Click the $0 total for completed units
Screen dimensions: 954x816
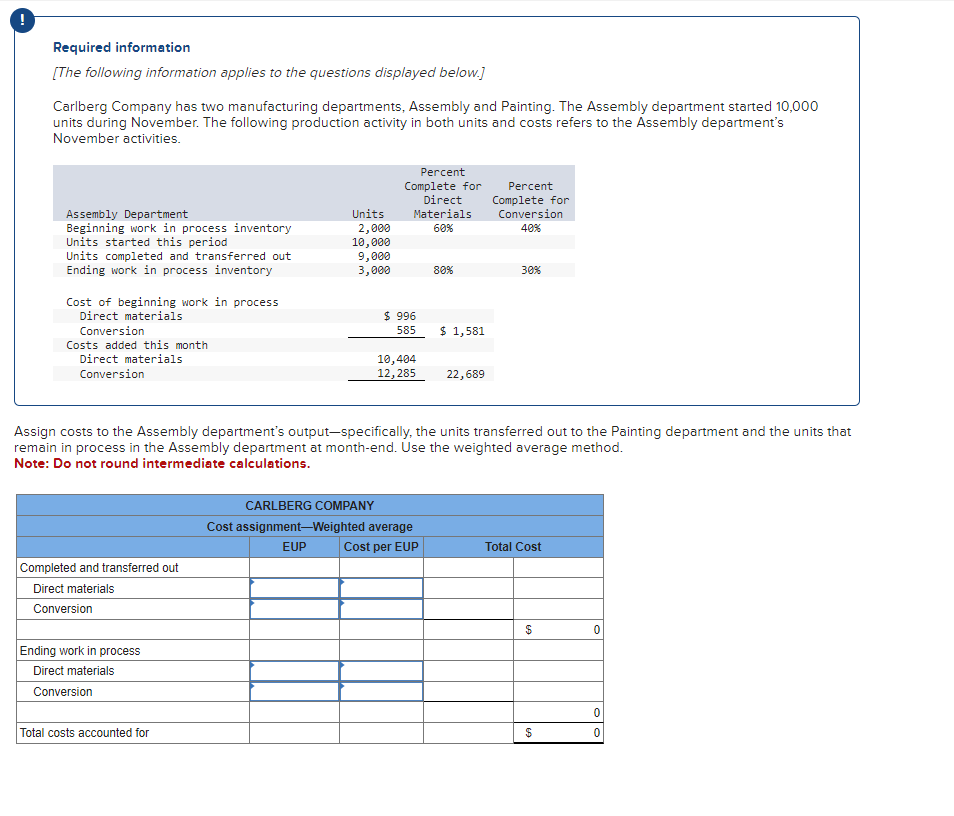coord(558,630)
